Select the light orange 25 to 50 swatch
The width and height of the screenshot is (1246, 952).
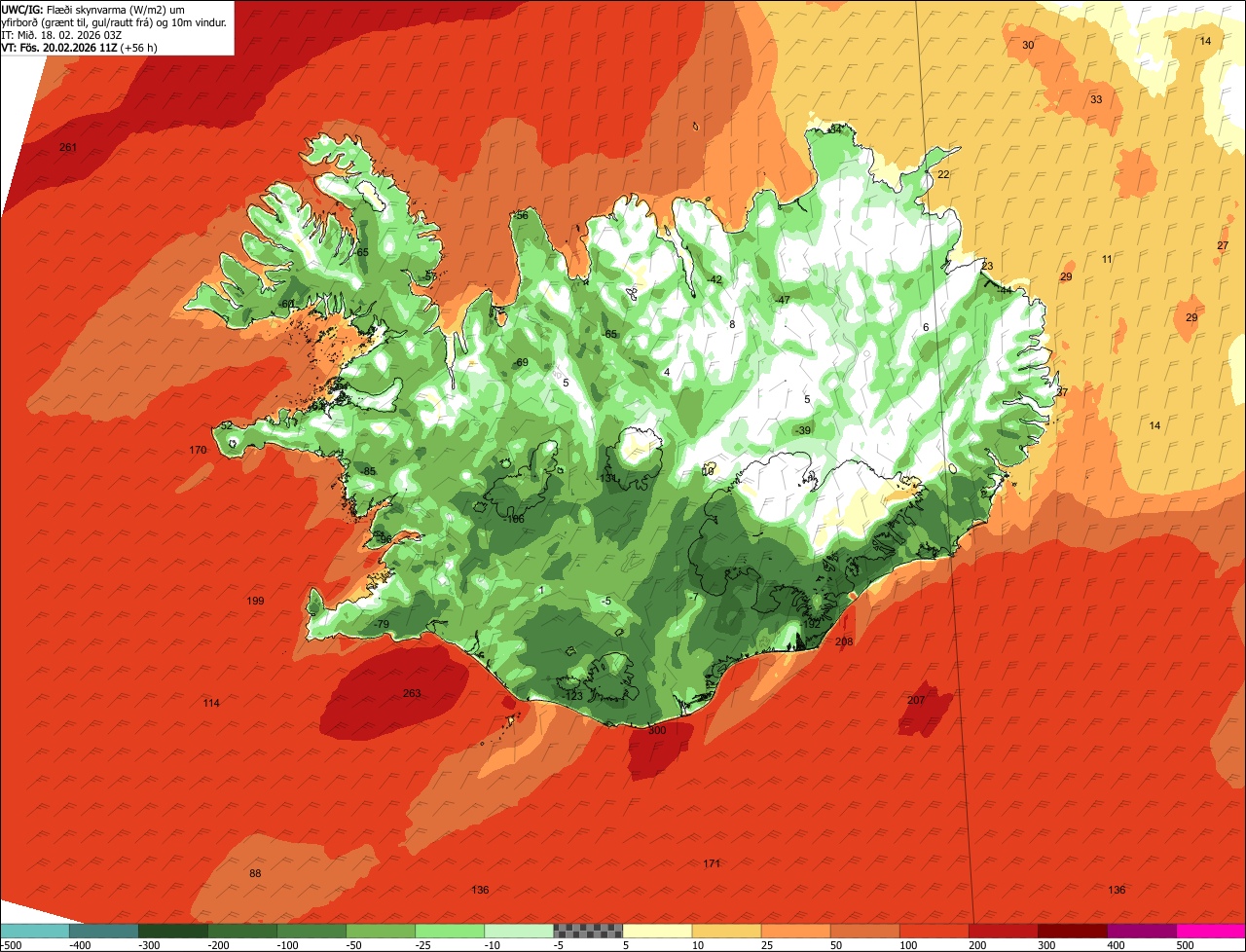795,931
